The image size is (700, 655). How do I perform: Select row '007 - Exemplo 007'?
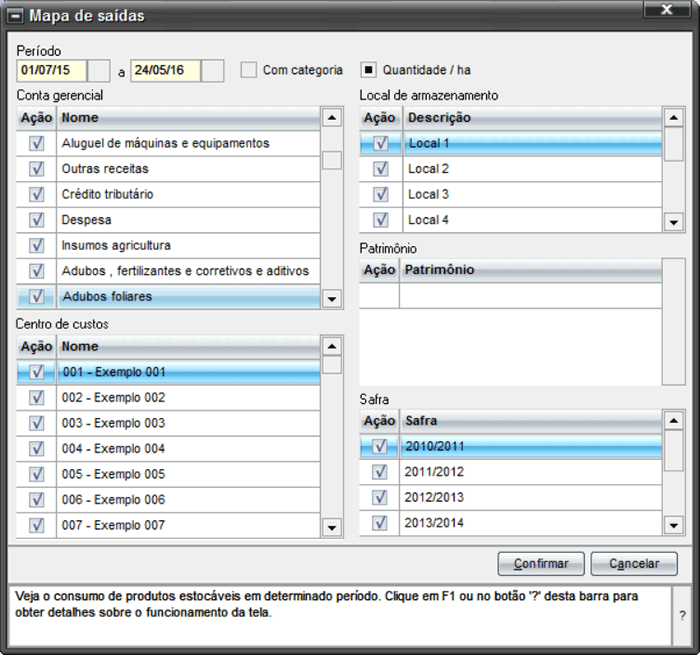point(168,525)
